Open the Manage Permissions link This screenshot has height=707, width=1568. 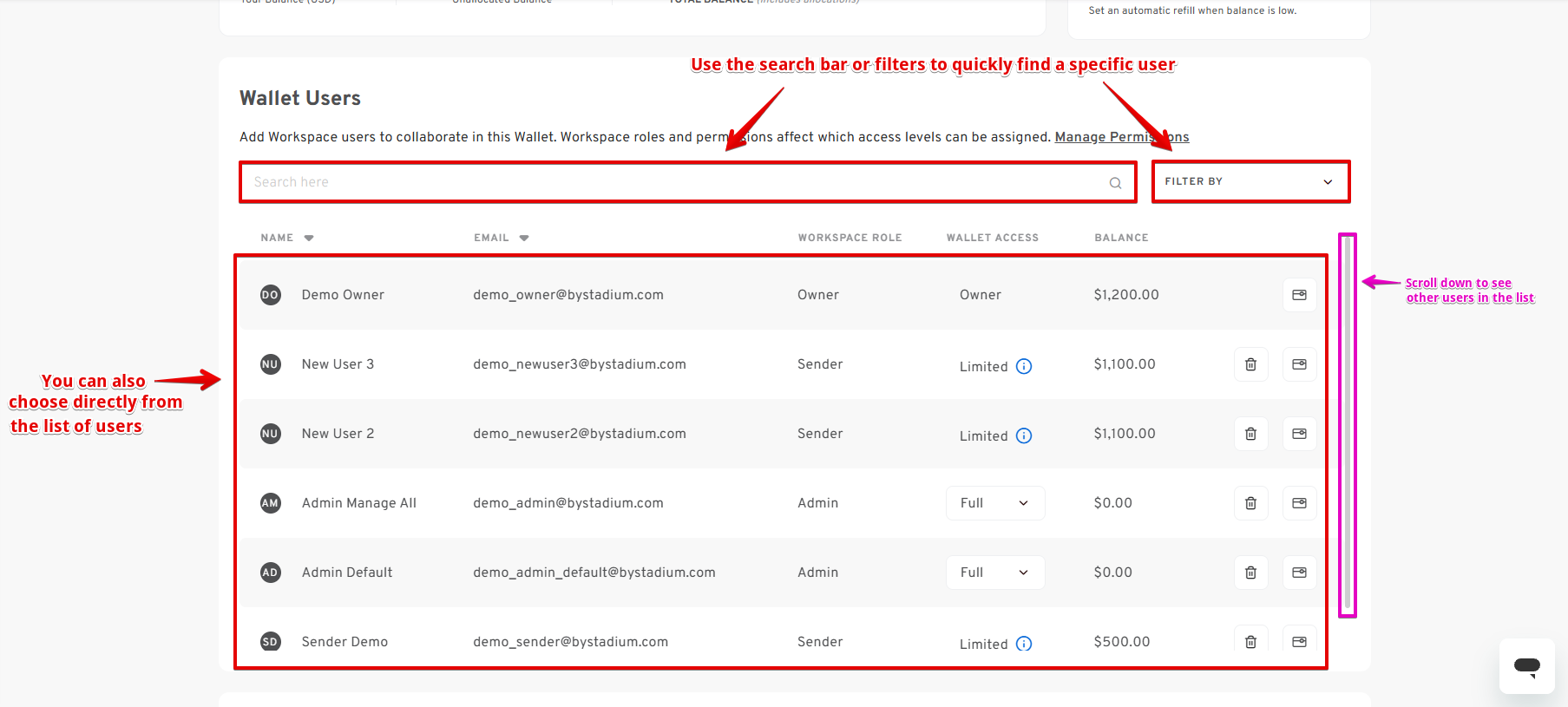click(1121, 137)
